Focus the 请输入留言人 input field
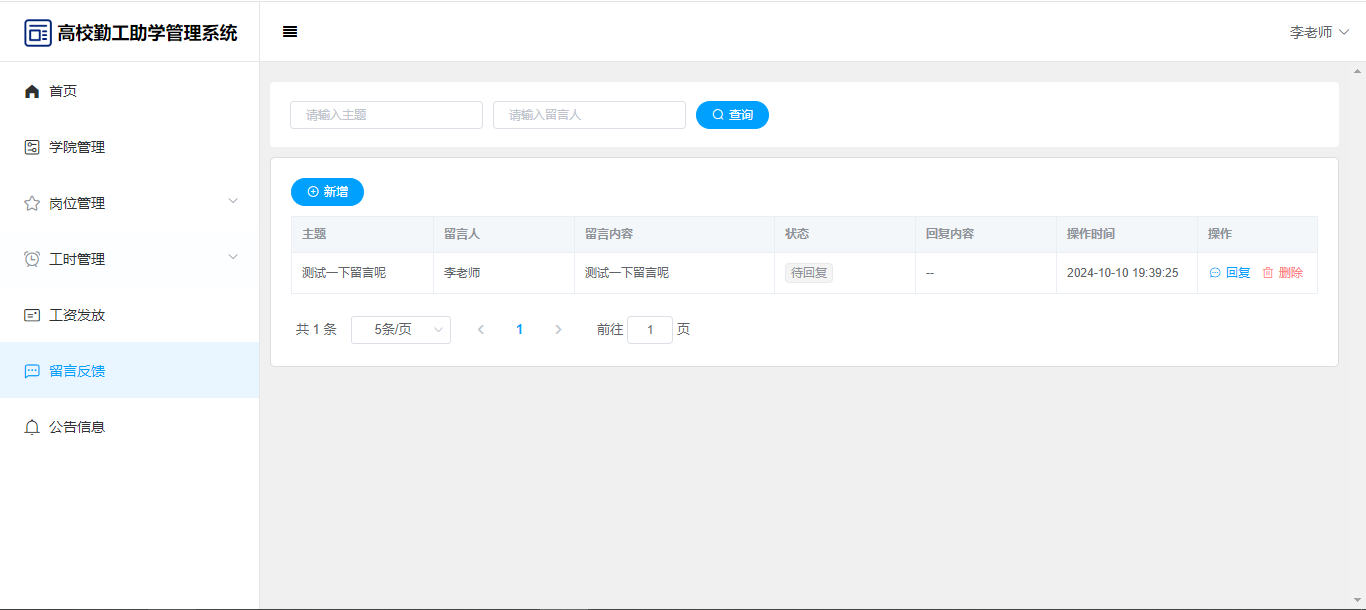The image size is (1366, 610). coord(589,115)
